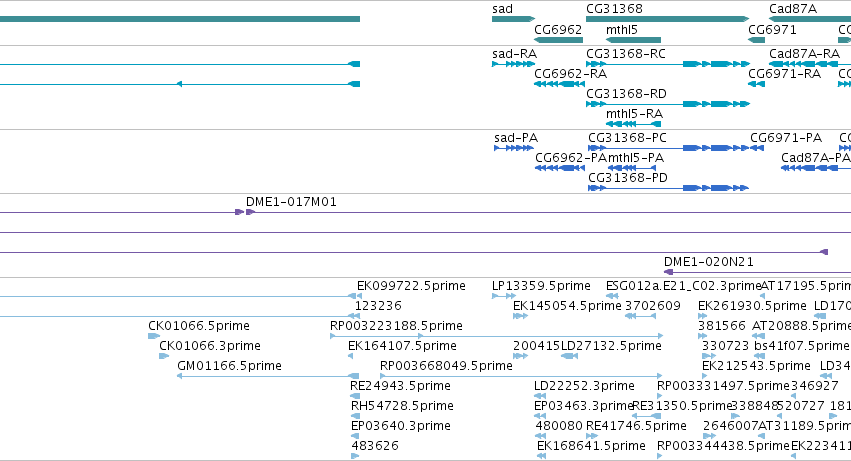Click the sad-PA protein glyph
Image resolution: width=851 pixels, height=461 pixels.
(514, 148)
